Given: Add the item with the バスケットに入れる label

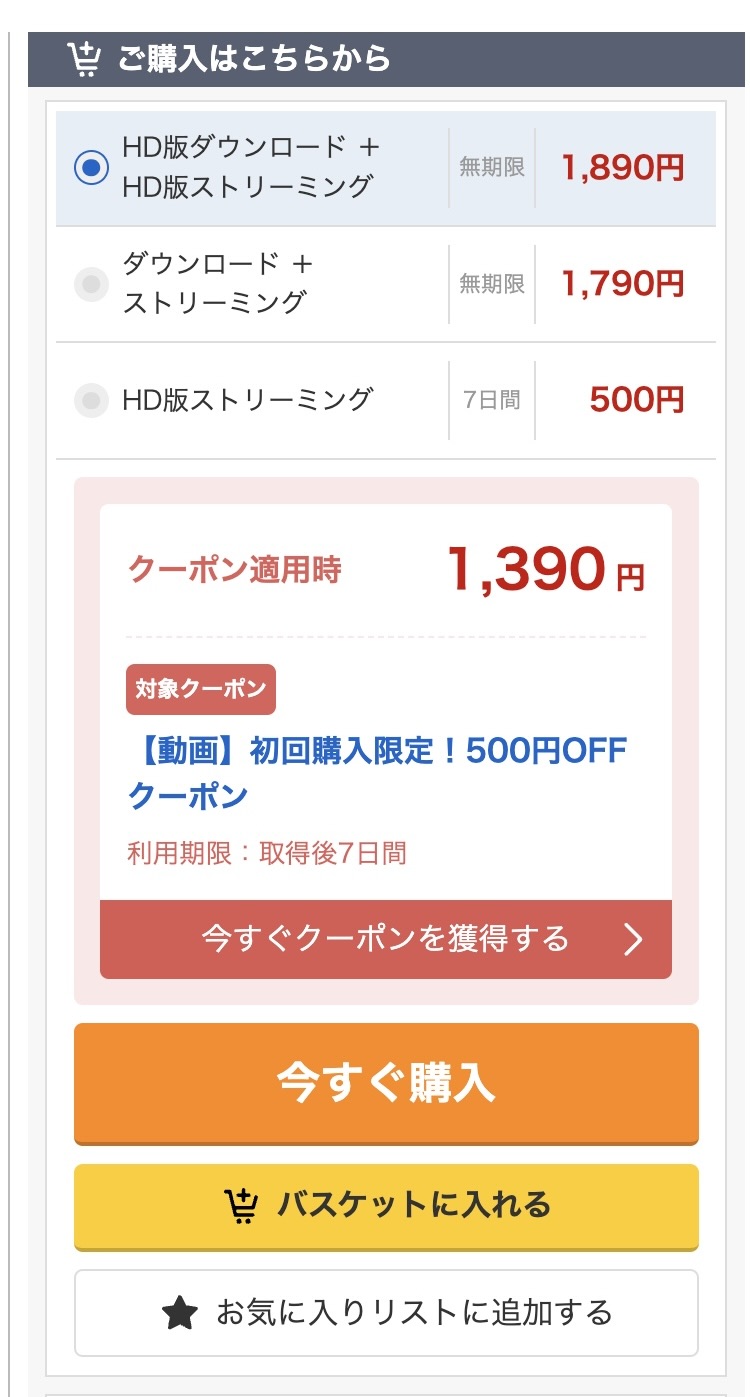Looking at the screenshot, I should (x=413, y=1206).
